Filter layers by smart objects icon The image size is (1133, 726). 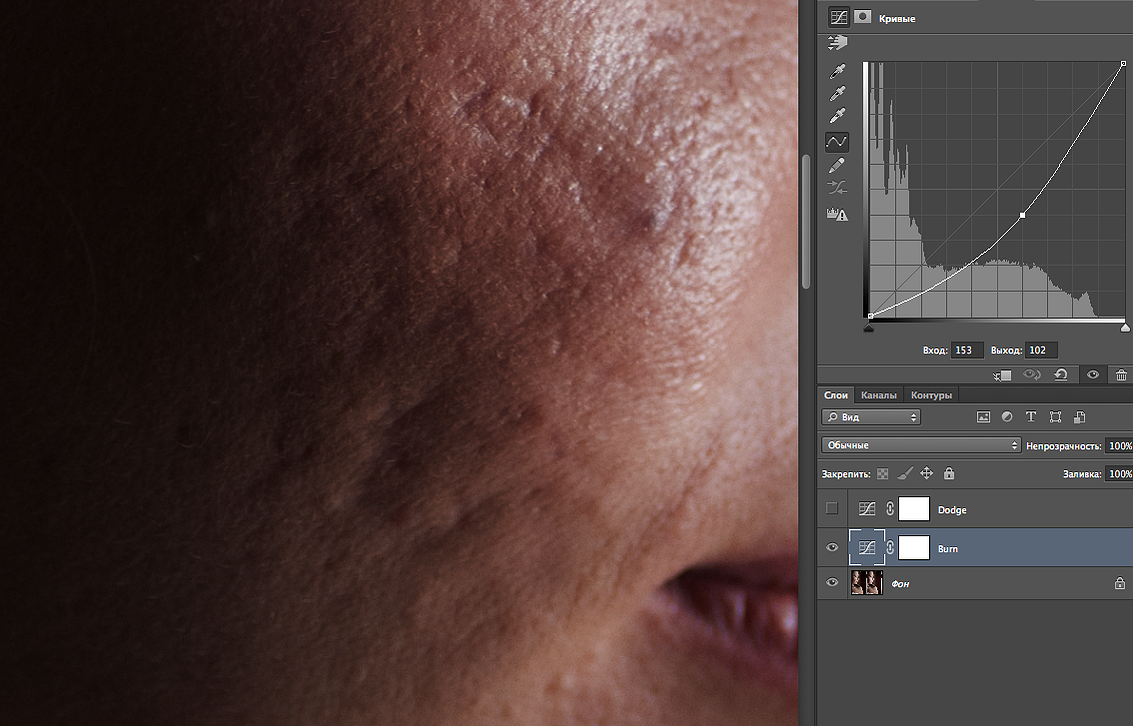click(x=1080, y=417)
